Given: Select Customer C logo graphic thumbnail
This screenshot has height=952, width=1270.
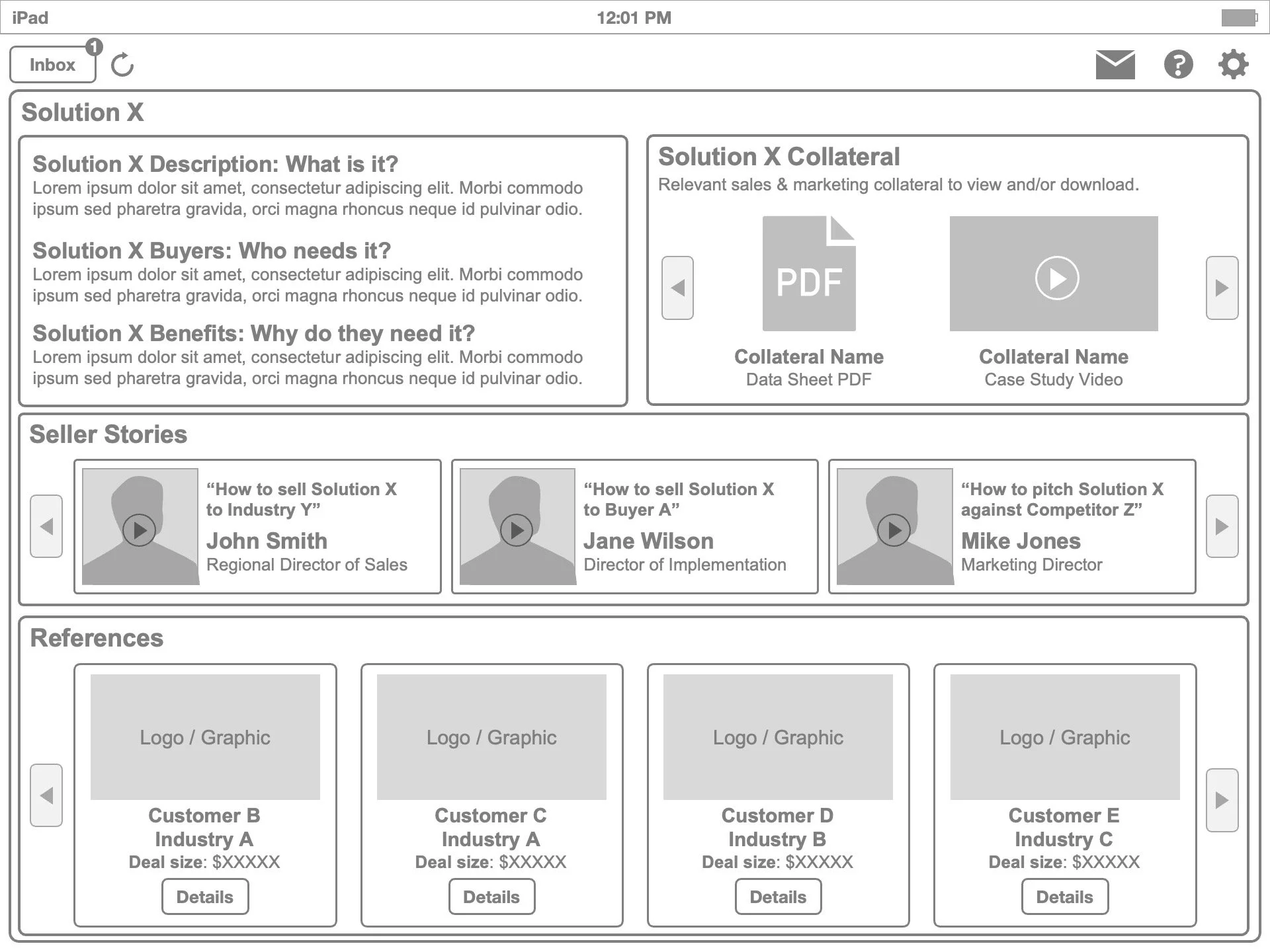Looking at the screenshot, I should point(491,737).
